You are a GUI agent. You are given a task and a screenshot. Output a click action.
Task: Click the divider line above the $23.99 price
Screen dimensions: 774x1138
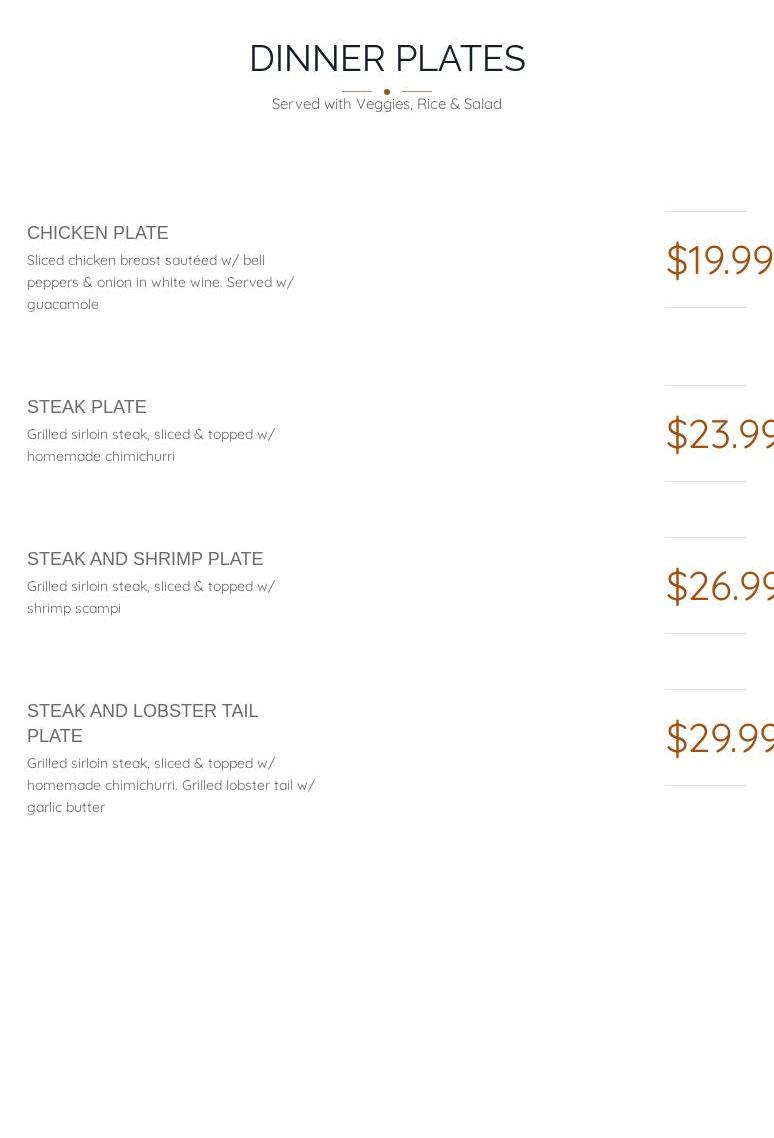click(706, 386)
